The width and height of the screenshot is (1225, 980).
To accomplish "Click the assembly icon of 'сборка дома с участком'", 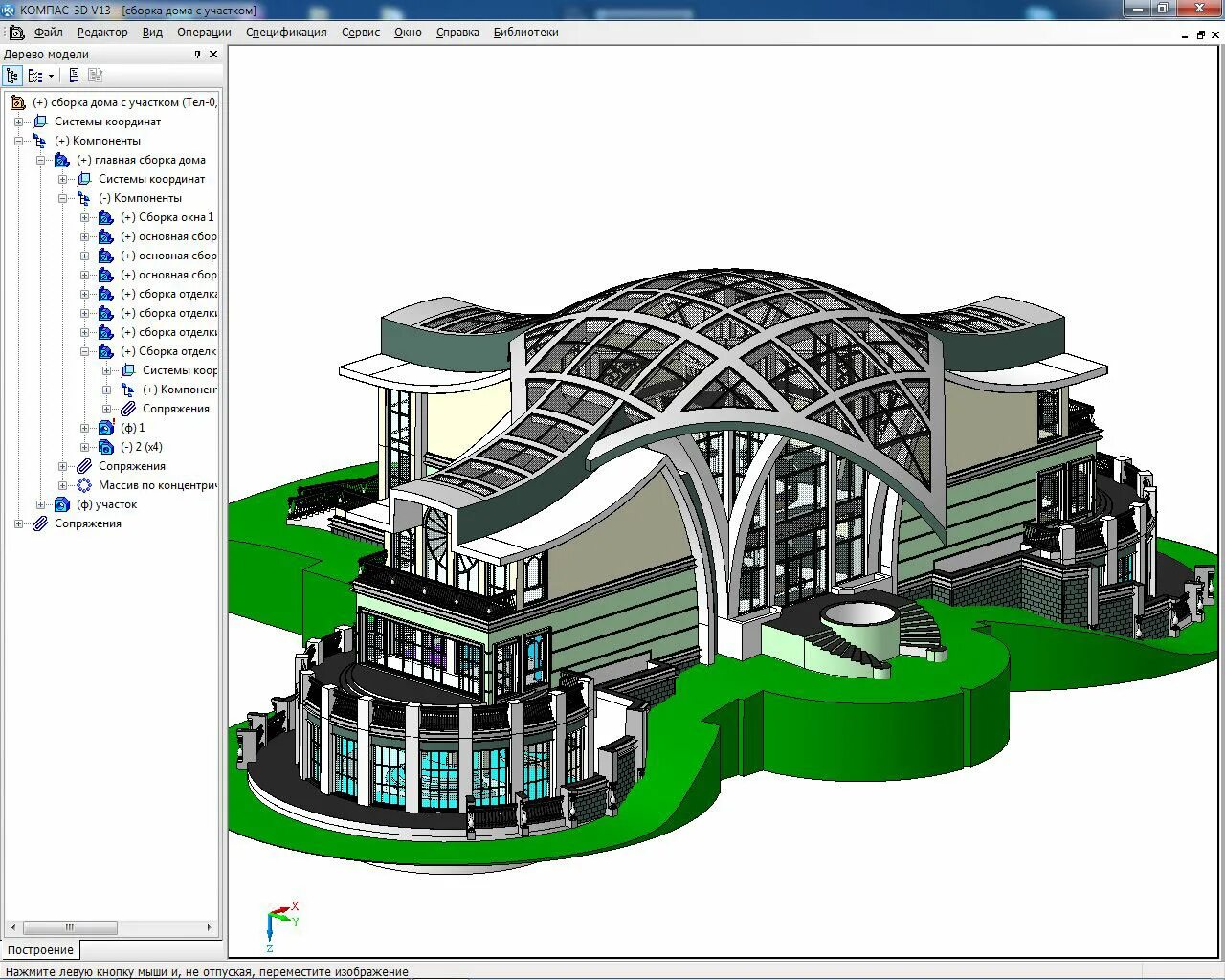I will click(17, 102).
